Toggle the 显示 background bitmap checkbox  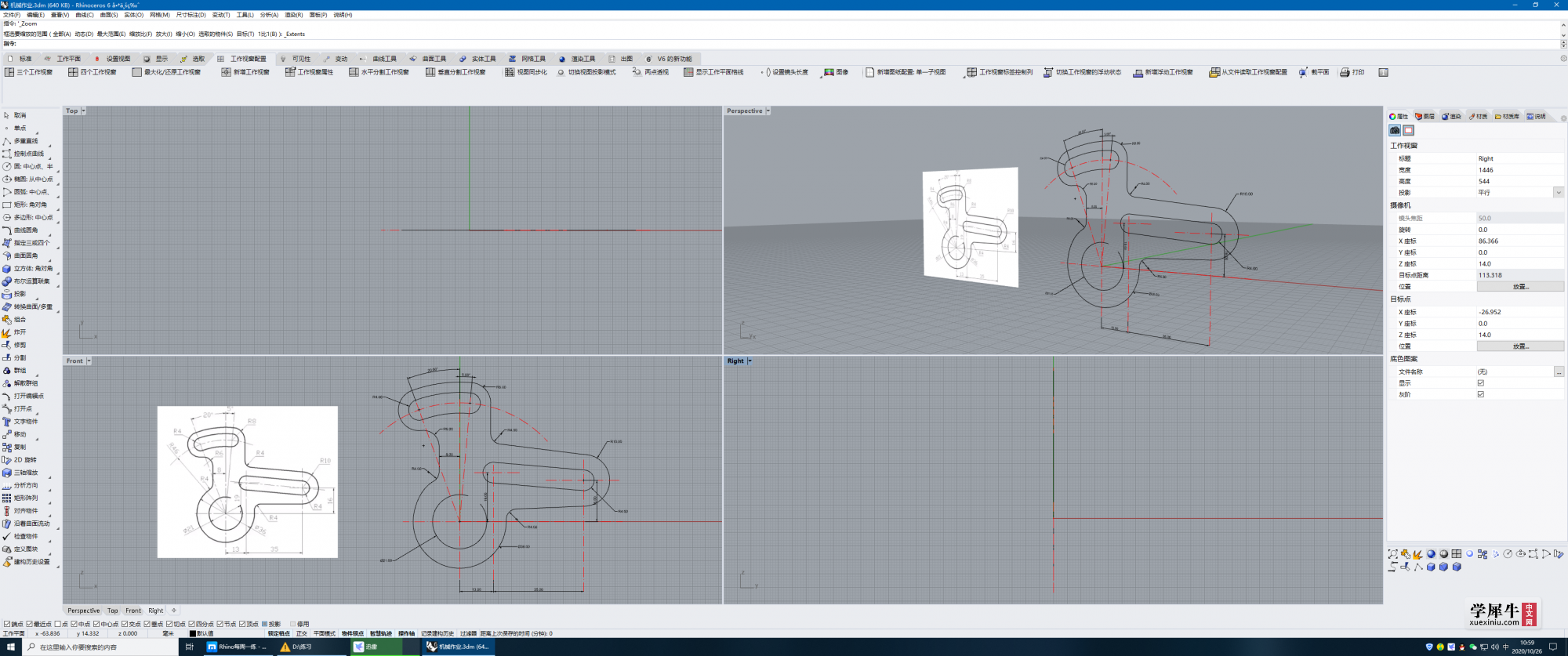tap(1481, 383)
